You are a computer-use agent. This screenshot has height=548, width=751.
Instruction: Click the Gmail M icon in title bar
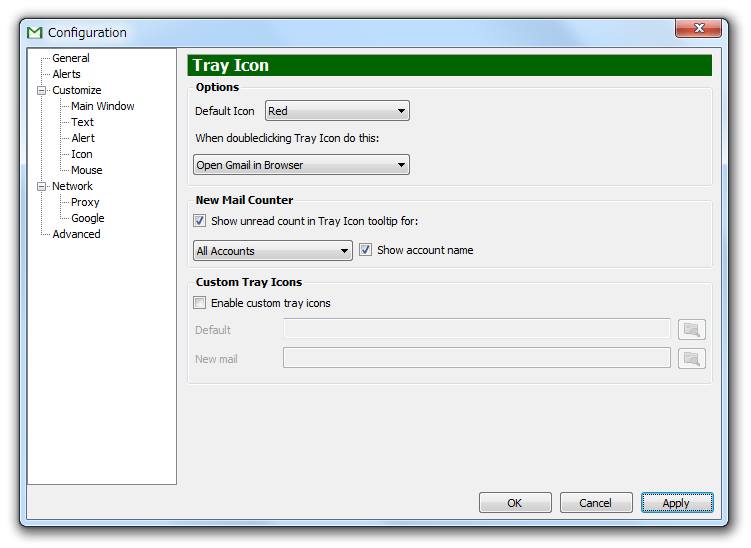click(x=34, y=33)
